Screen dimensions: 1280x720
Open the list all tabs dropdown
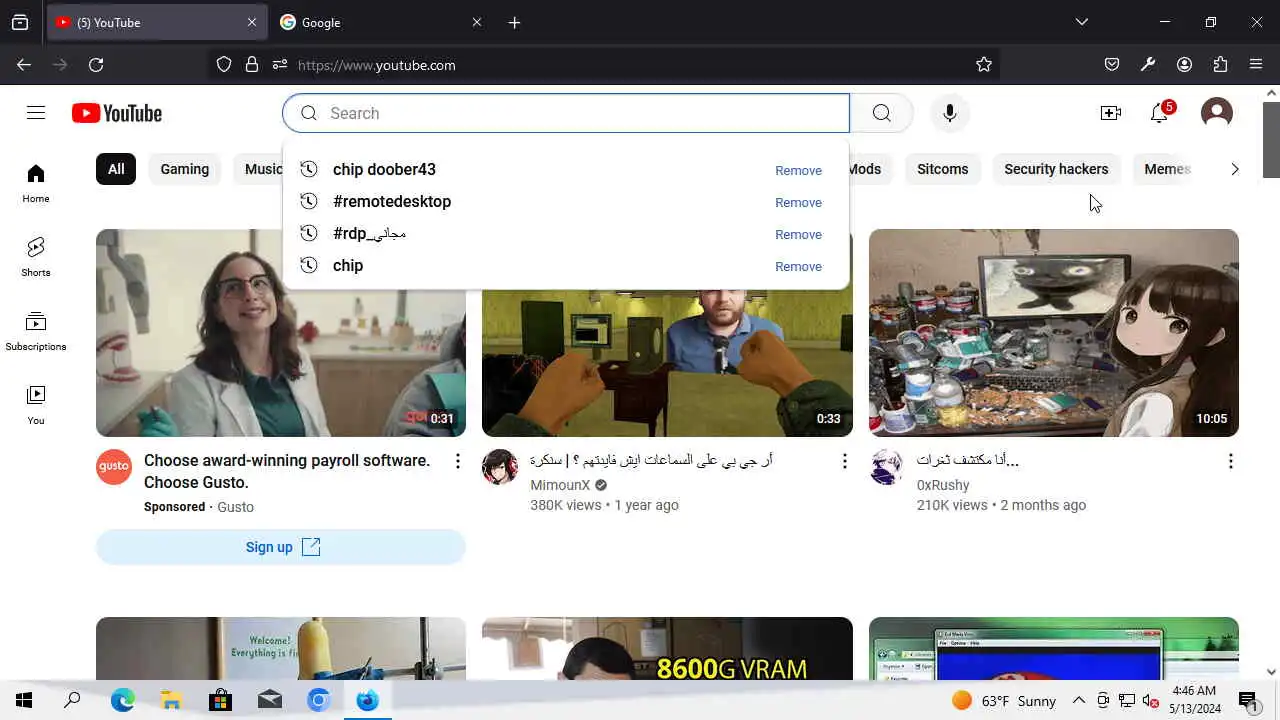(1081, 22)
